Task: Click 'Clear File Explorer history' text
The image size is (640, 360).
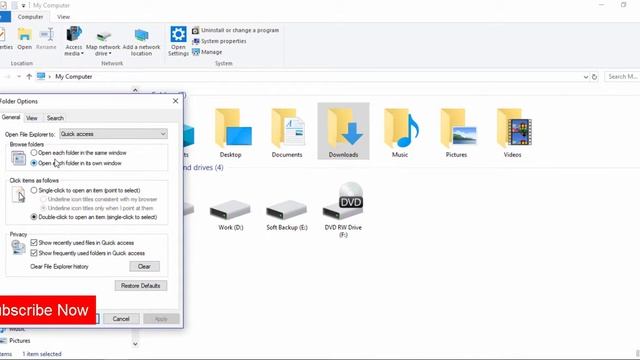Action: pyautogui.click(x=59, y=267)
